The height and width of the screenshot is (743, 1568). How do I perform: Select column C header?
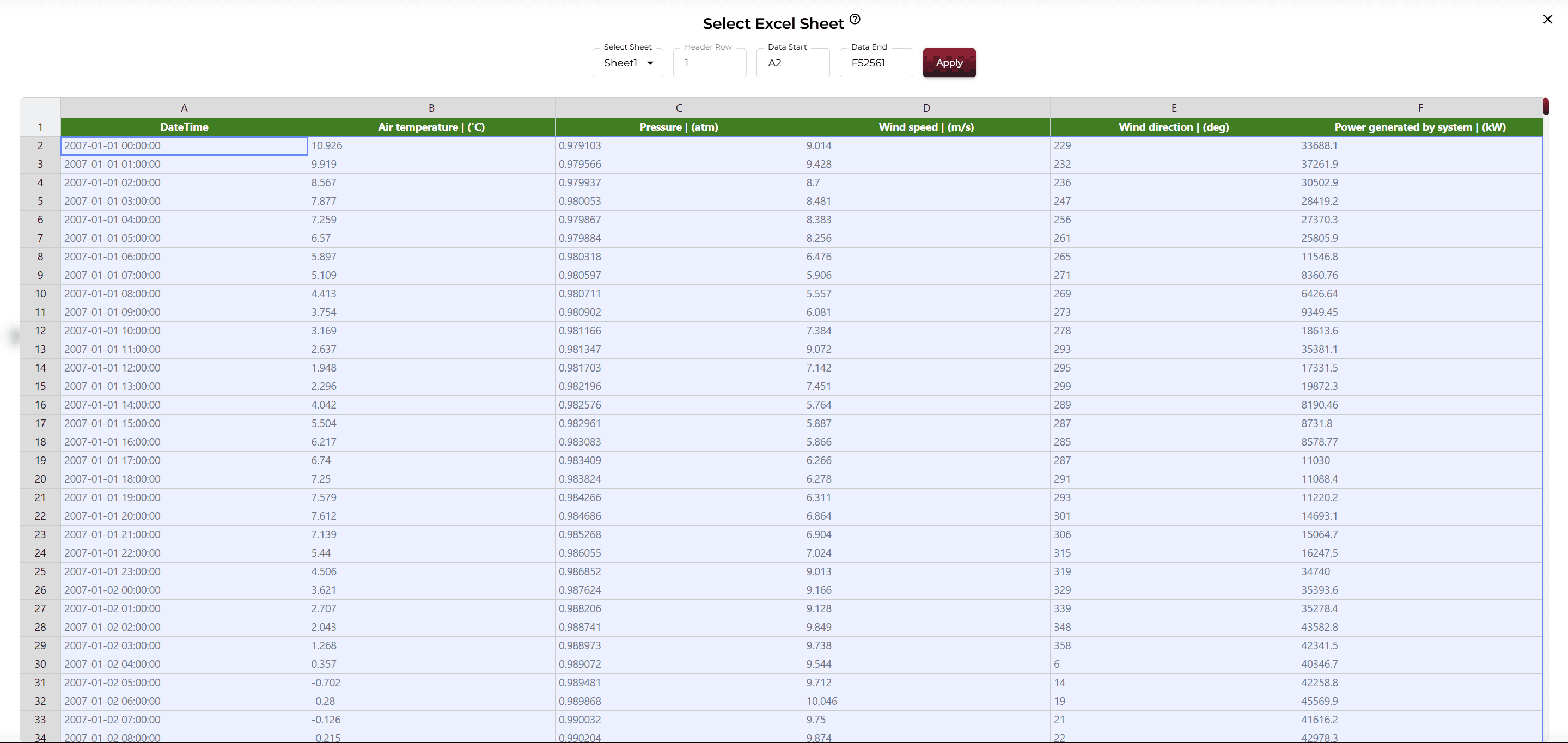pyautogui.click(x=679, y=108)
